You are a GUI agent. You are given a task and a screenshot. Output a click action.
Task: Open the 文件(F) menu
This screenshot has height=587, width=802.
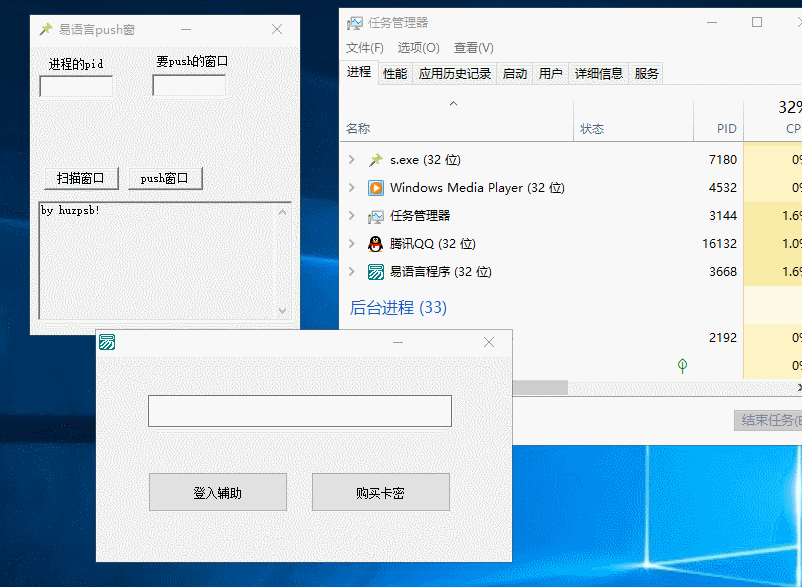coord(365,48)
